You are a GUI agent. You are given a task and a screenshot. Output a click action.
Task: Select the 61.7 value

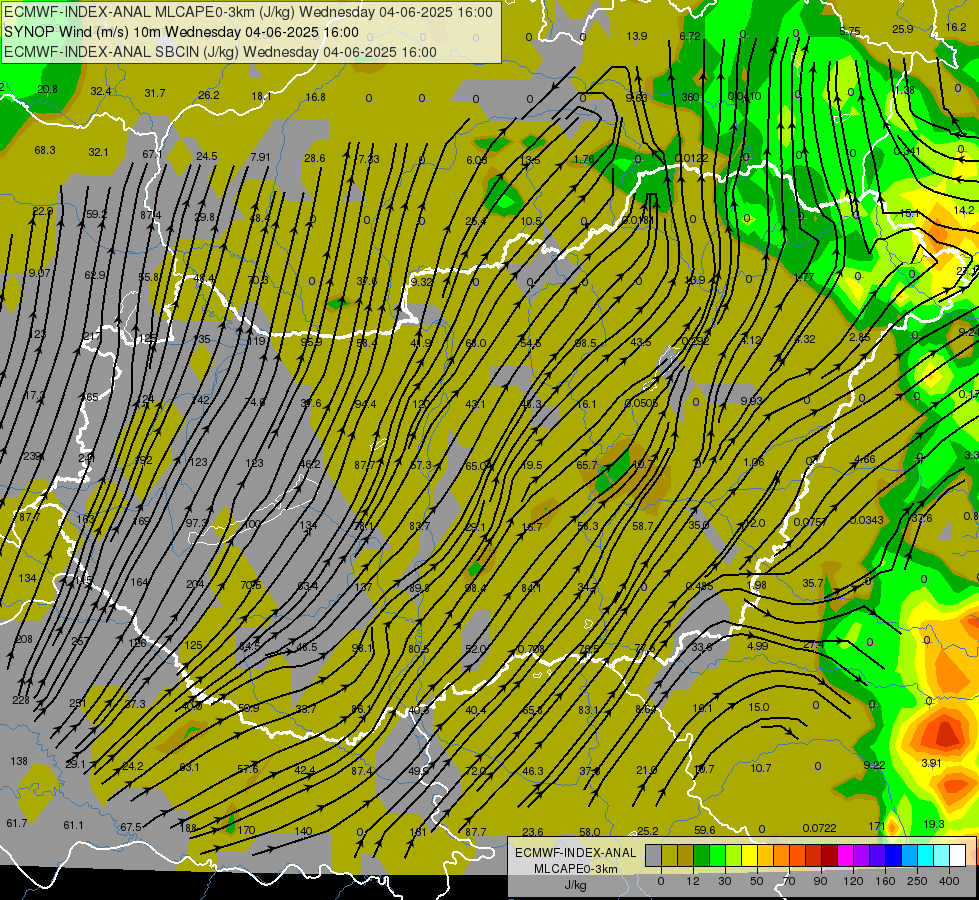(x=17, y=823)
